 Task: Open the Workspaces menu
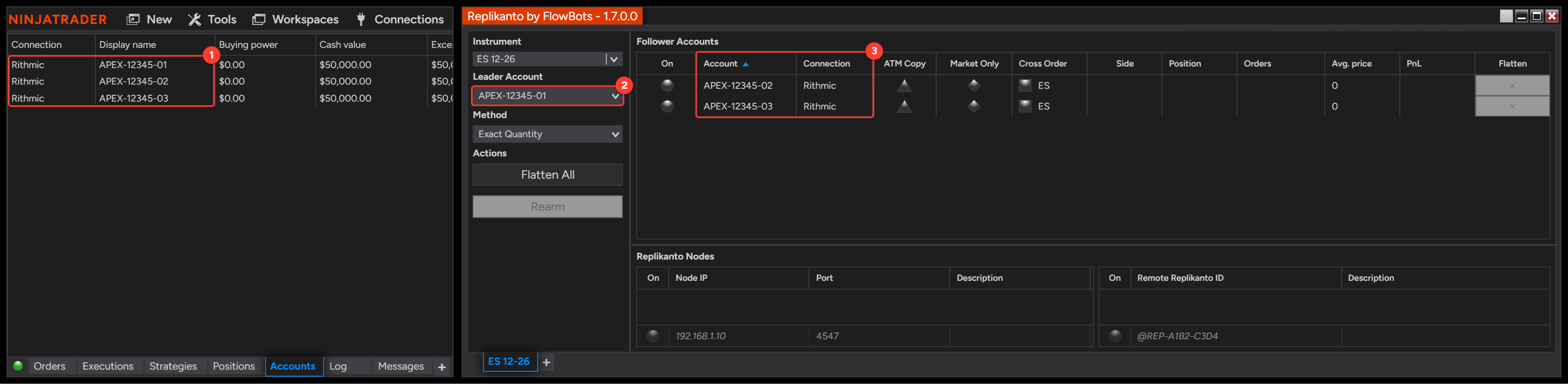295,20
